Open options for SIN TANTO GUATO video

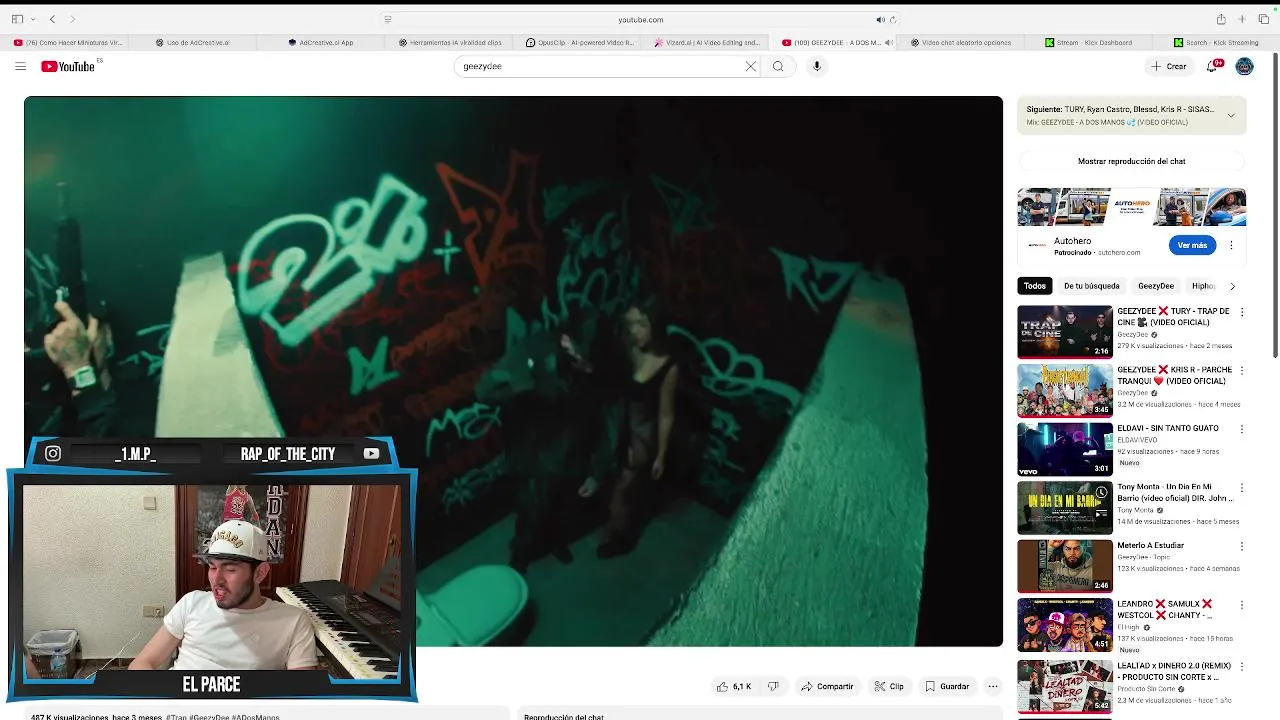(x=1242, y=429)
